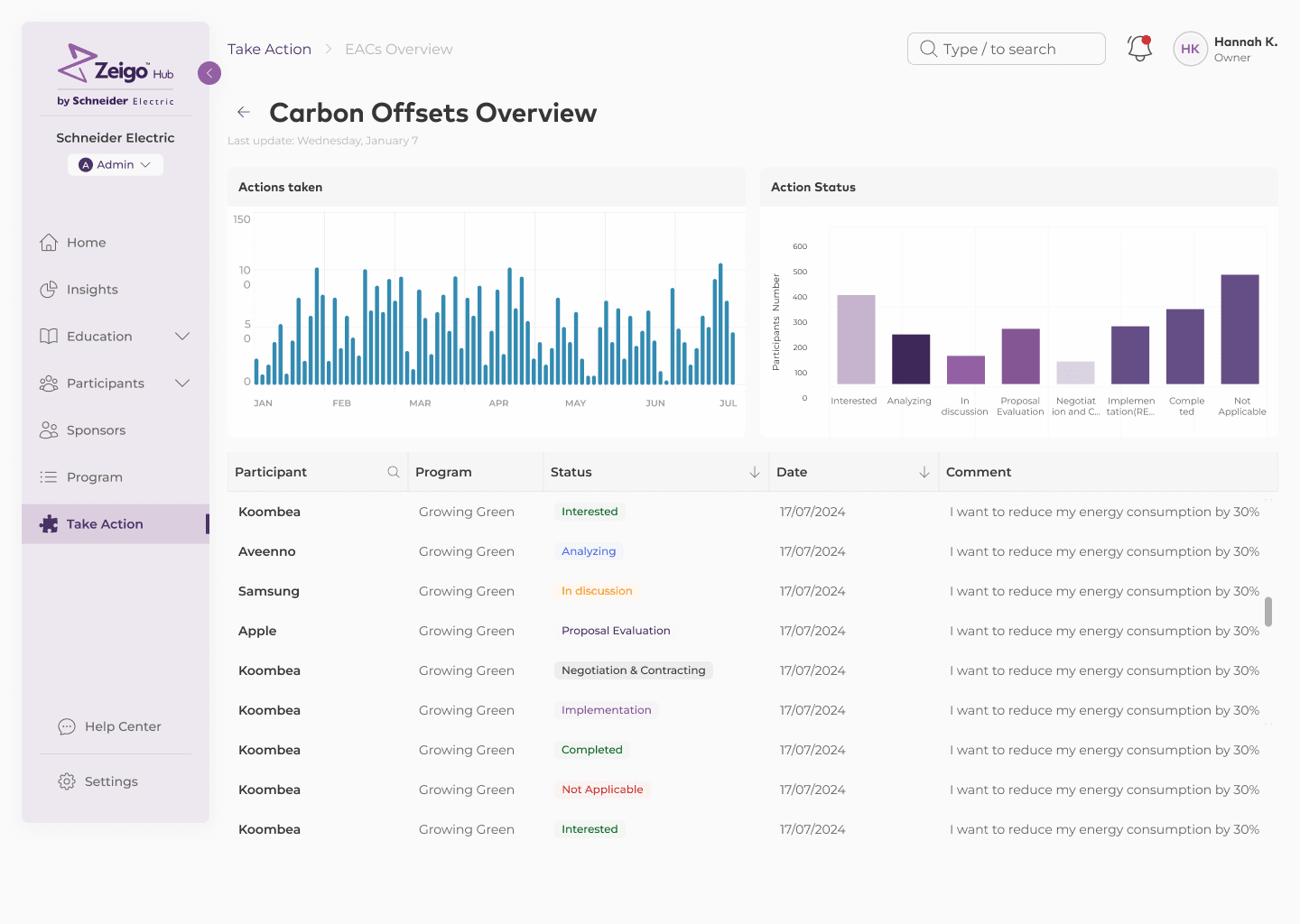
Task: Sort table by Status arrow
Action: coord(755,472)
